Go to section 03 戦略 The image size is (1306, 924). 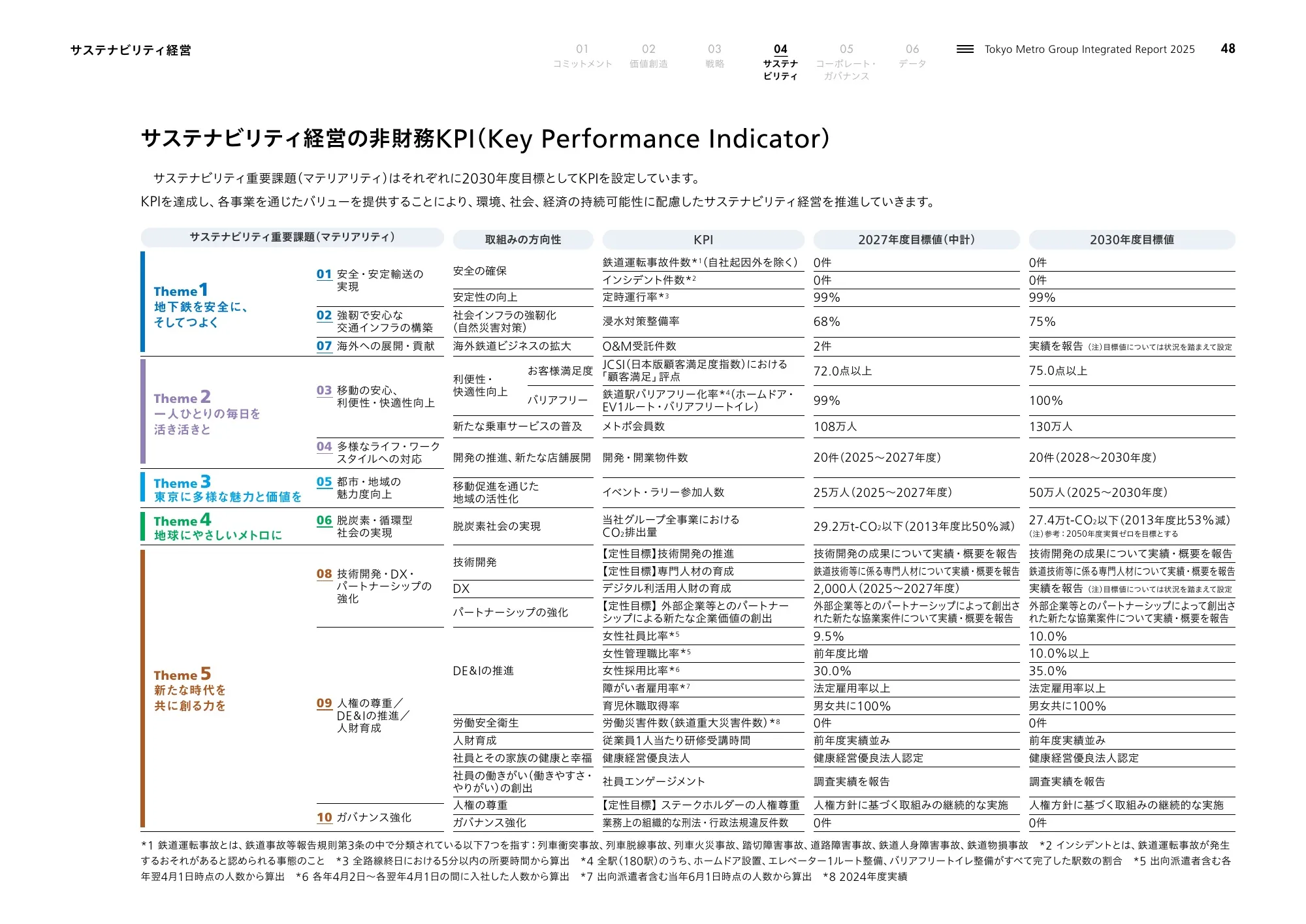(714, 56)
